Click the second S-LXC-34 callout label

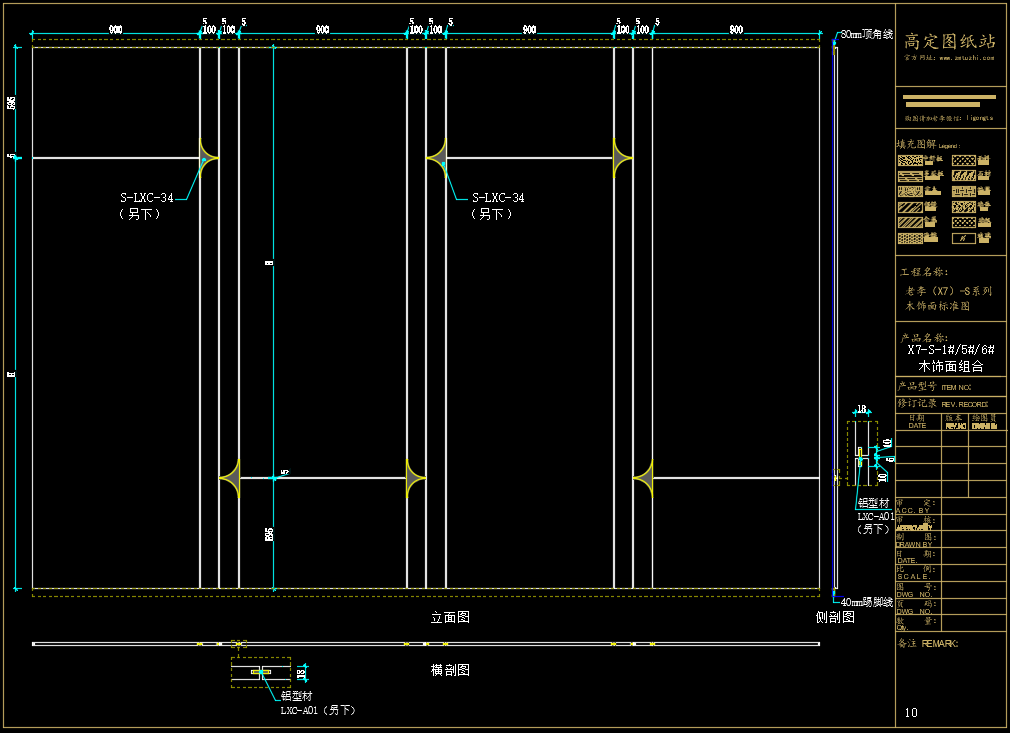(x=498, y=198)
